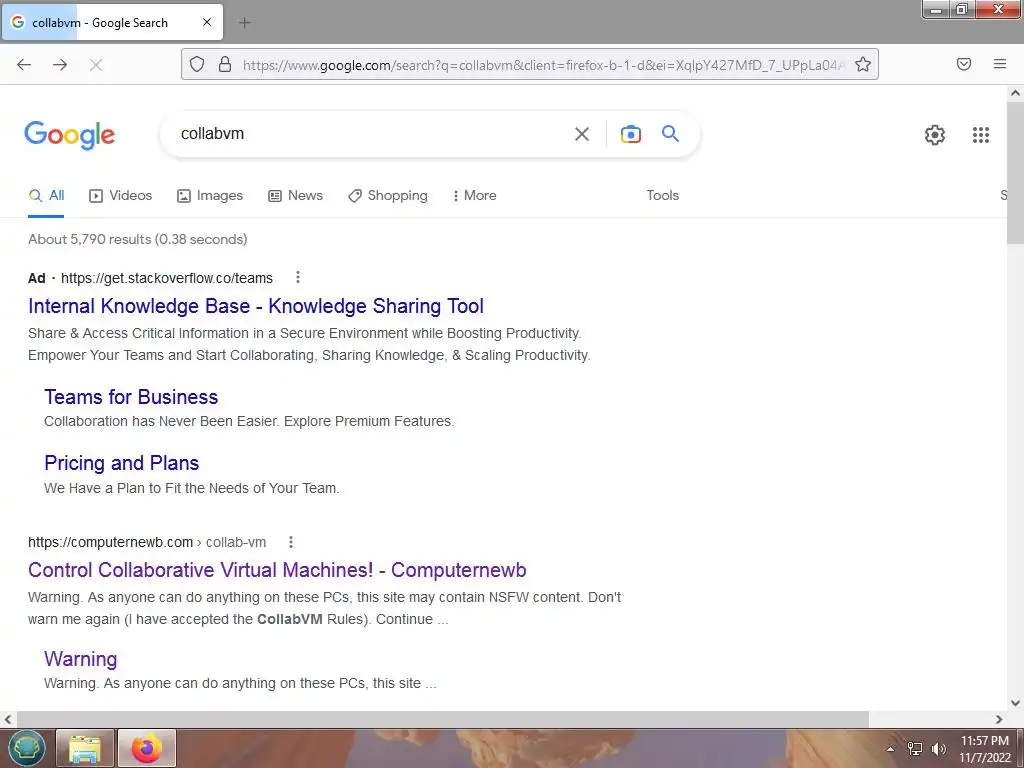Open Internal Knowledge Base ad link
This screenshot has width=1024, height=768.
256,306
